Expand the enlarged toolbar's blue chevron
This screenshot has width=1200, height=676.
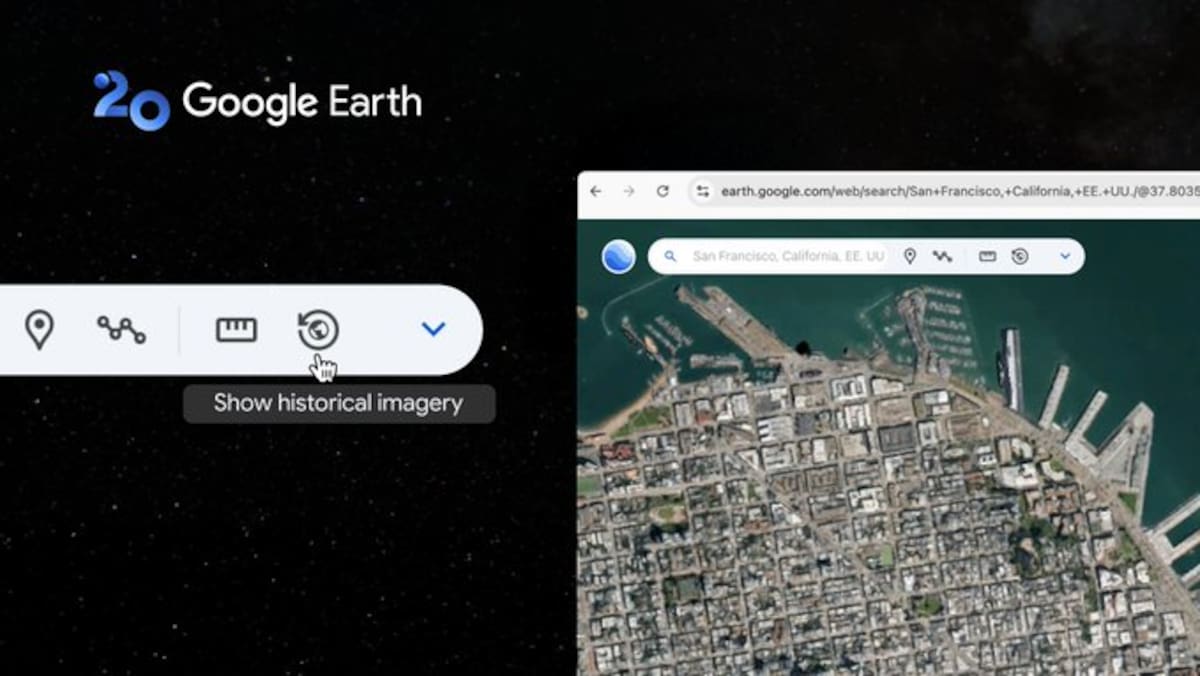coord(433,329)
